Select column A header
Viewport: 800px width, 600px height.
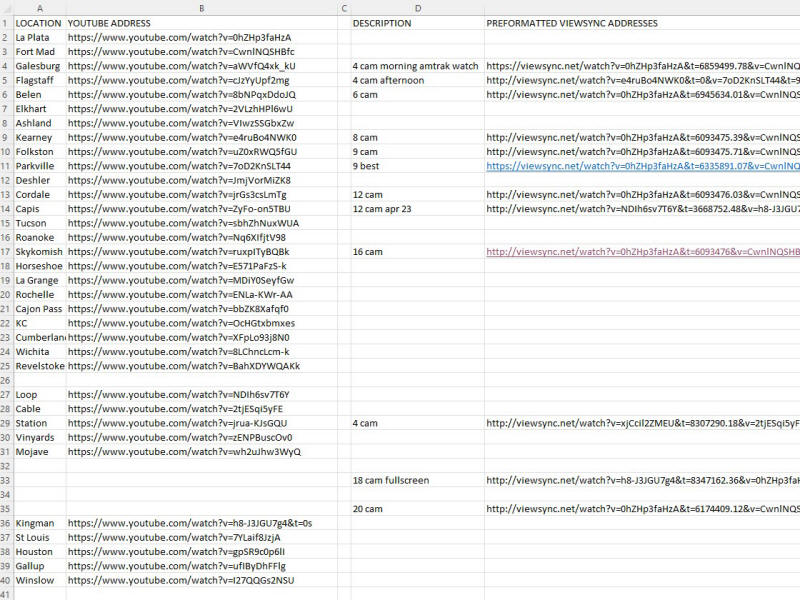(x=39, y=8)
